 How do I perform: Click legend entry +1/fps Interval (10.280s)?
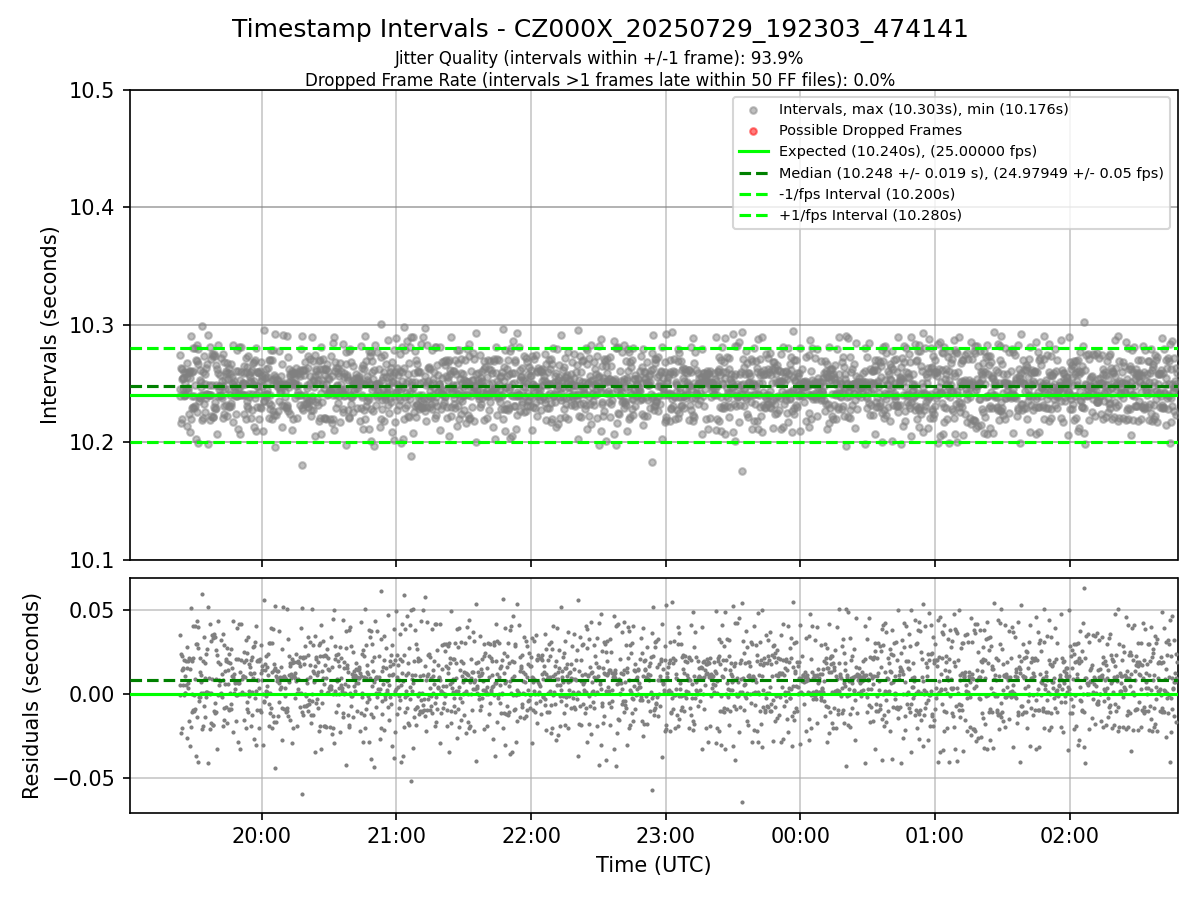coord(870,215)
